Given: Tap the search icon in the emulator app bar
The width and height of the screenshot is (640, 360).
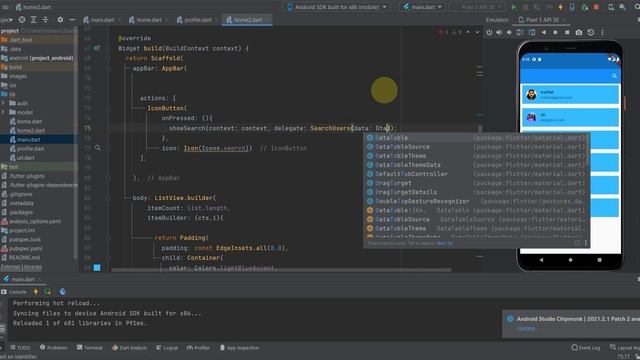Looking at the screenshot, I should tap(614, 76).
